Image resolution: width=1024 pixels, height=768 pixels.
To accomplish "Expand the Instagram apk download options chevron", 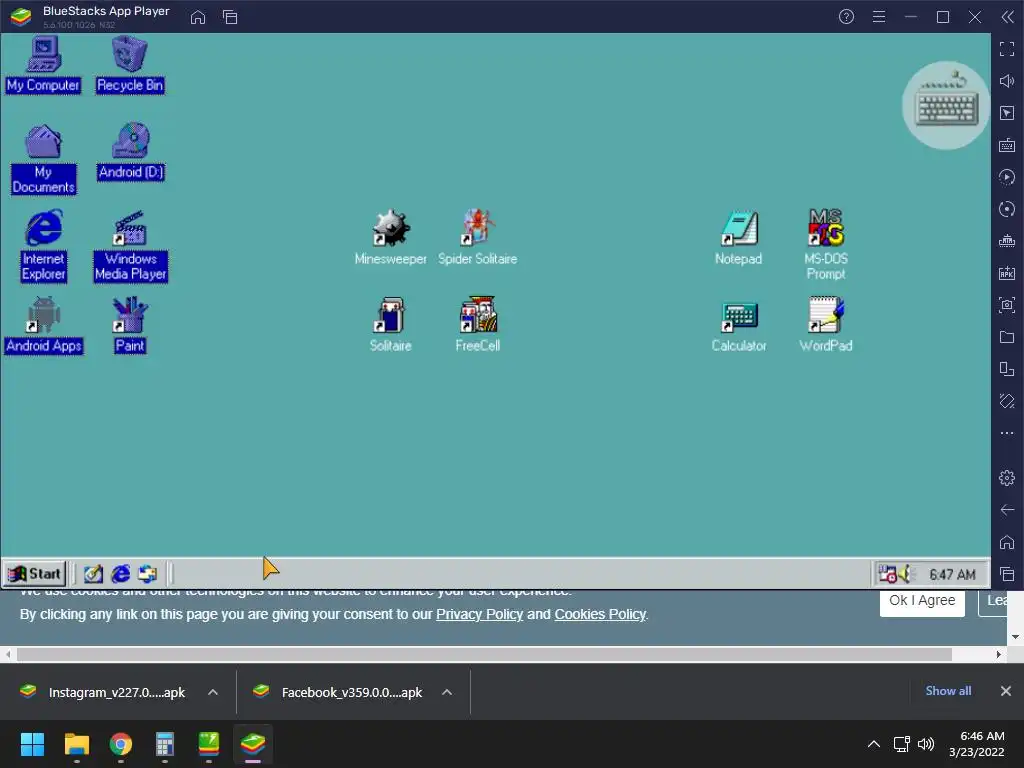I will [x=213, y=692].
